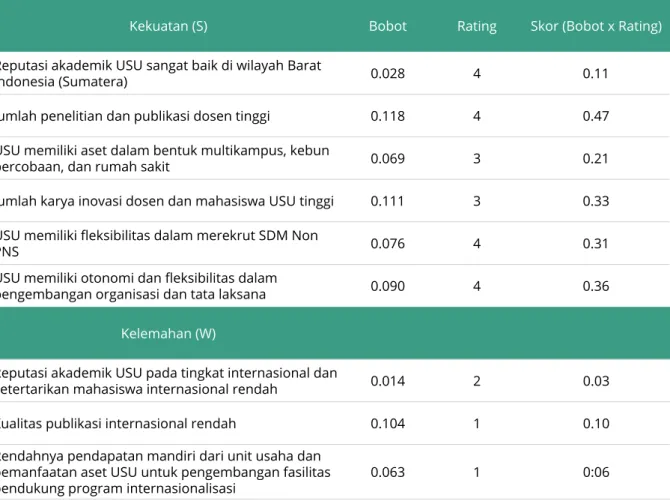Select the Skor value 0.47

tap(596, 116)
